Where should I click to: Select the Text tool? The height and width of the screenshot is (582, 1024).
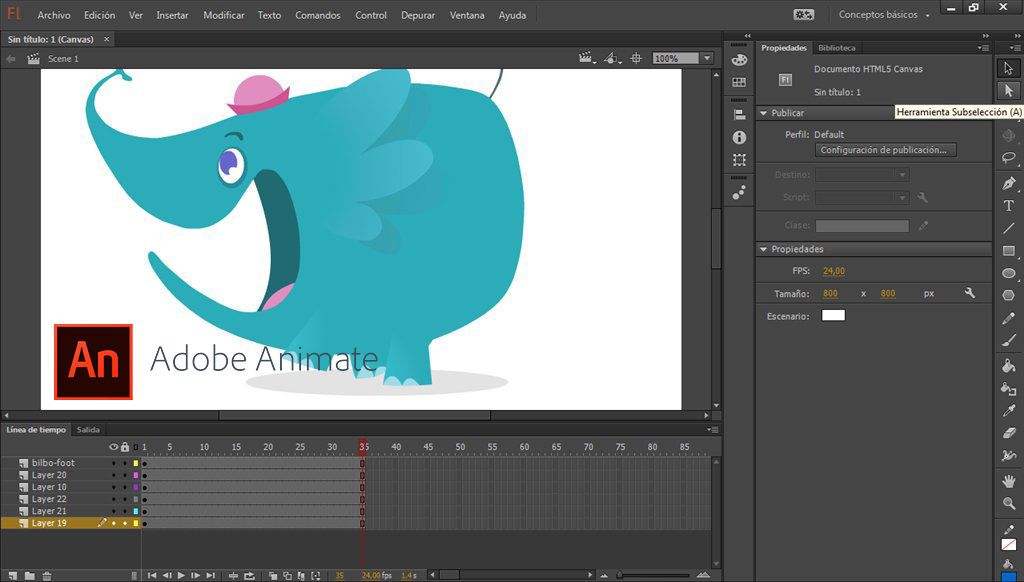tap(1009, 207)
